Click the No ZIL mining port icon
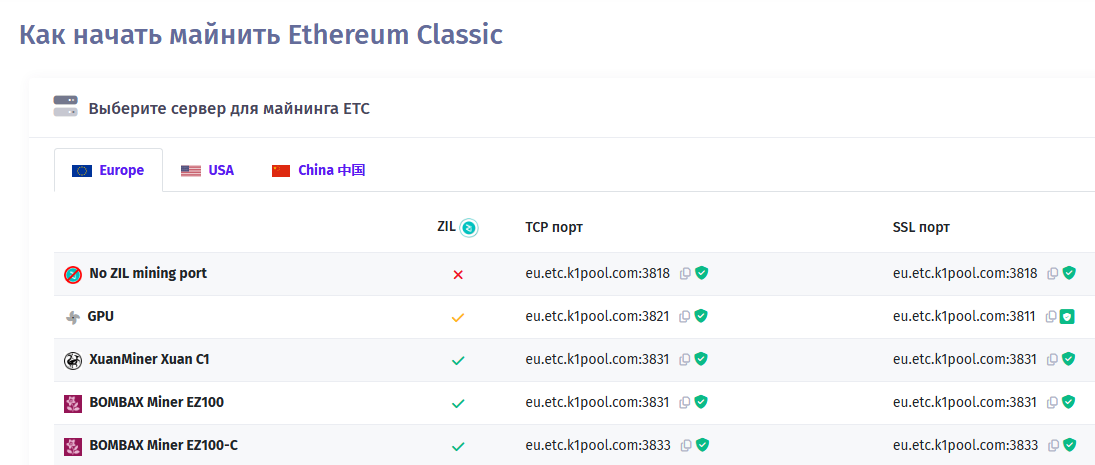 73,274
